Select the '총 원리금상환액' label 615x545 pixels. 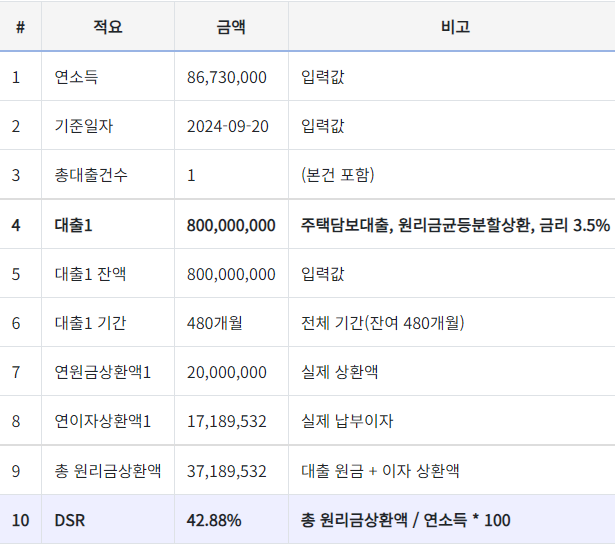coord(108,471)
